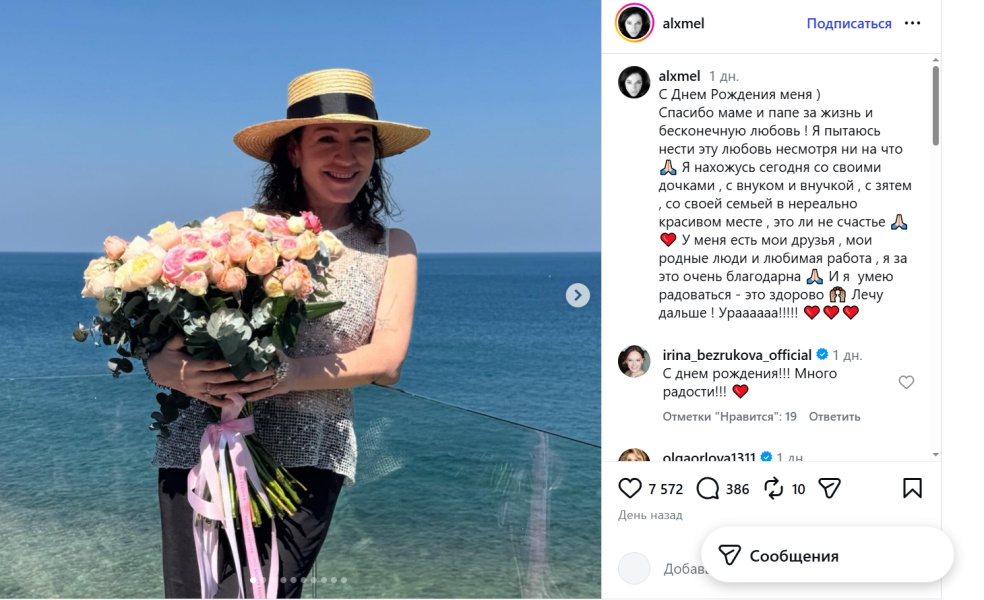View likes on comment: Отметки "Нравится": 19

coord(729,417)
